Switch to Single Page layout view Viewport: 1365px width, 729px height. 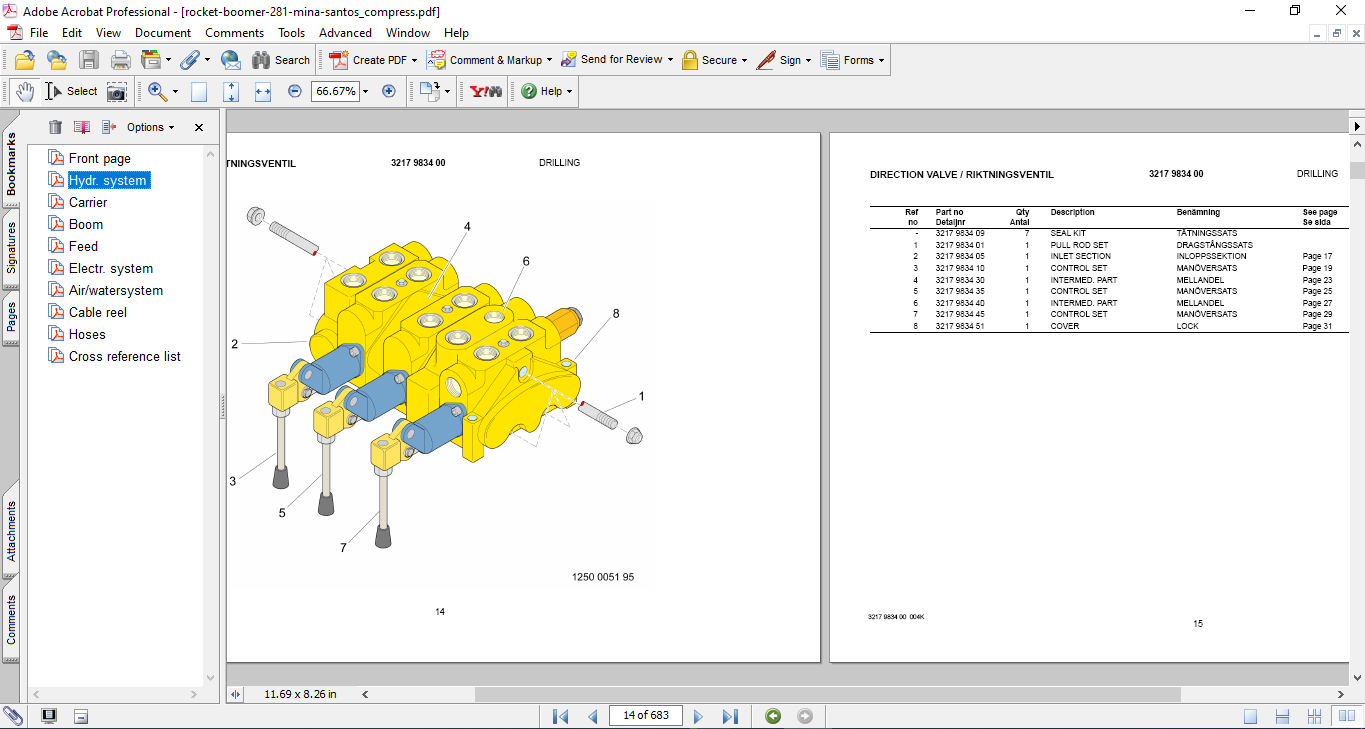[x=1251, y=716]
